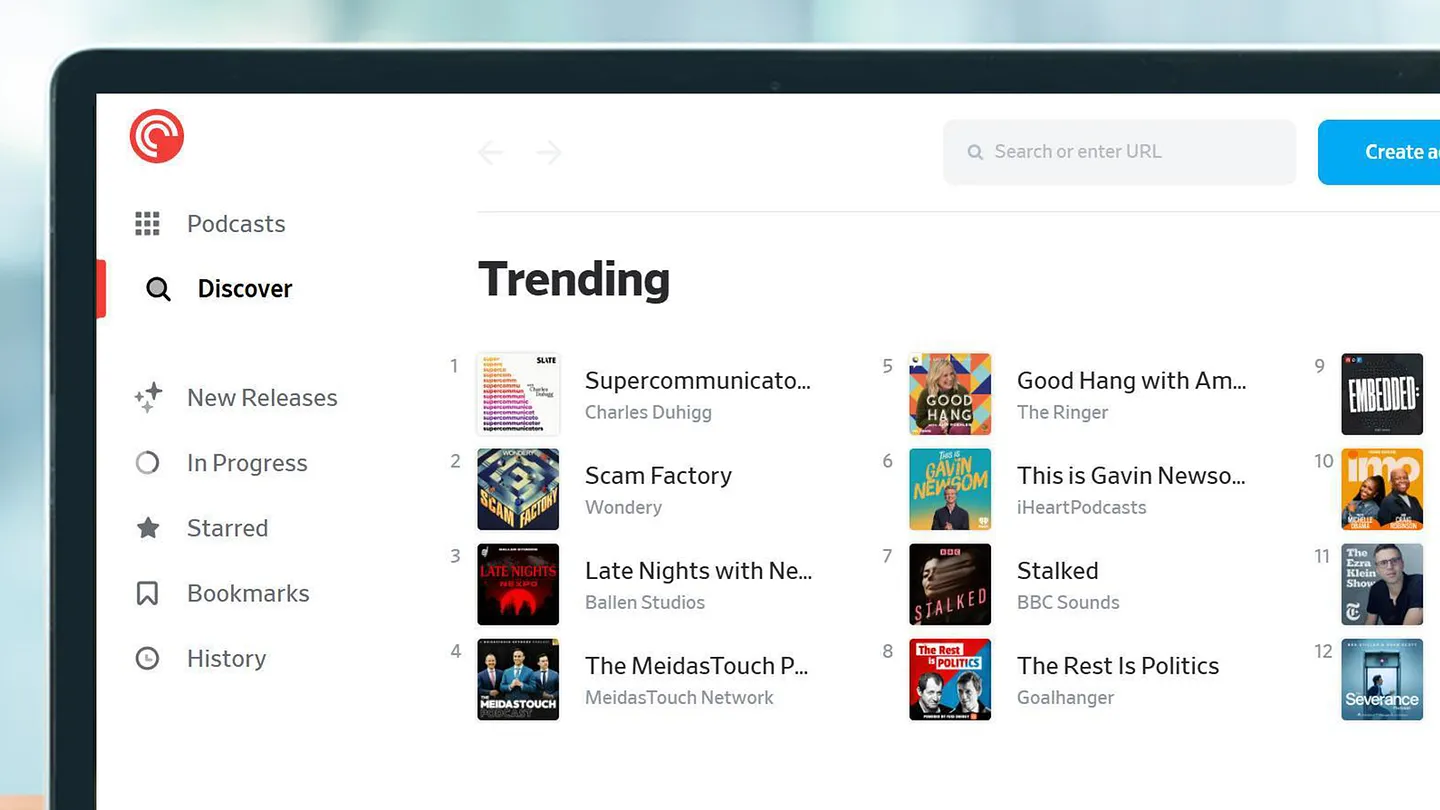Click the Supercommunicators podcast artwork
This screenshot has width=1440, height=810.
coord(518,394)
